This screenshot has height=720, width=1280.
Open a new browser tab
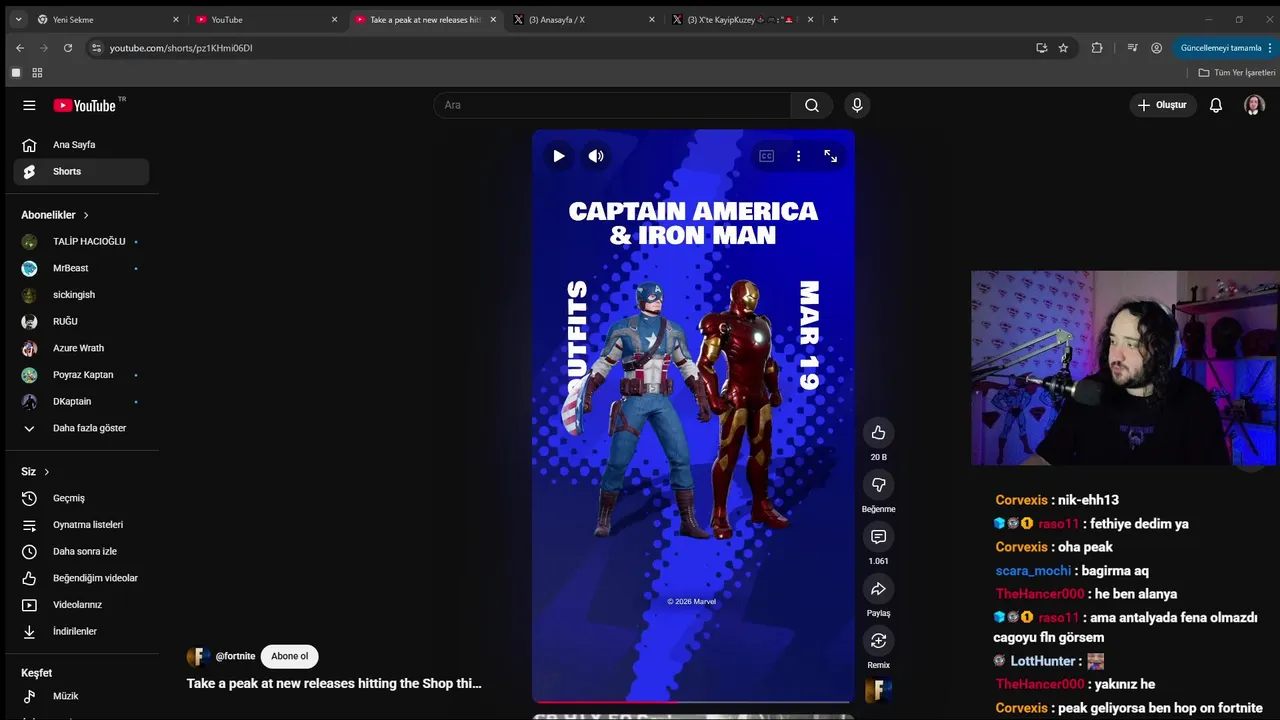point(835,19)
